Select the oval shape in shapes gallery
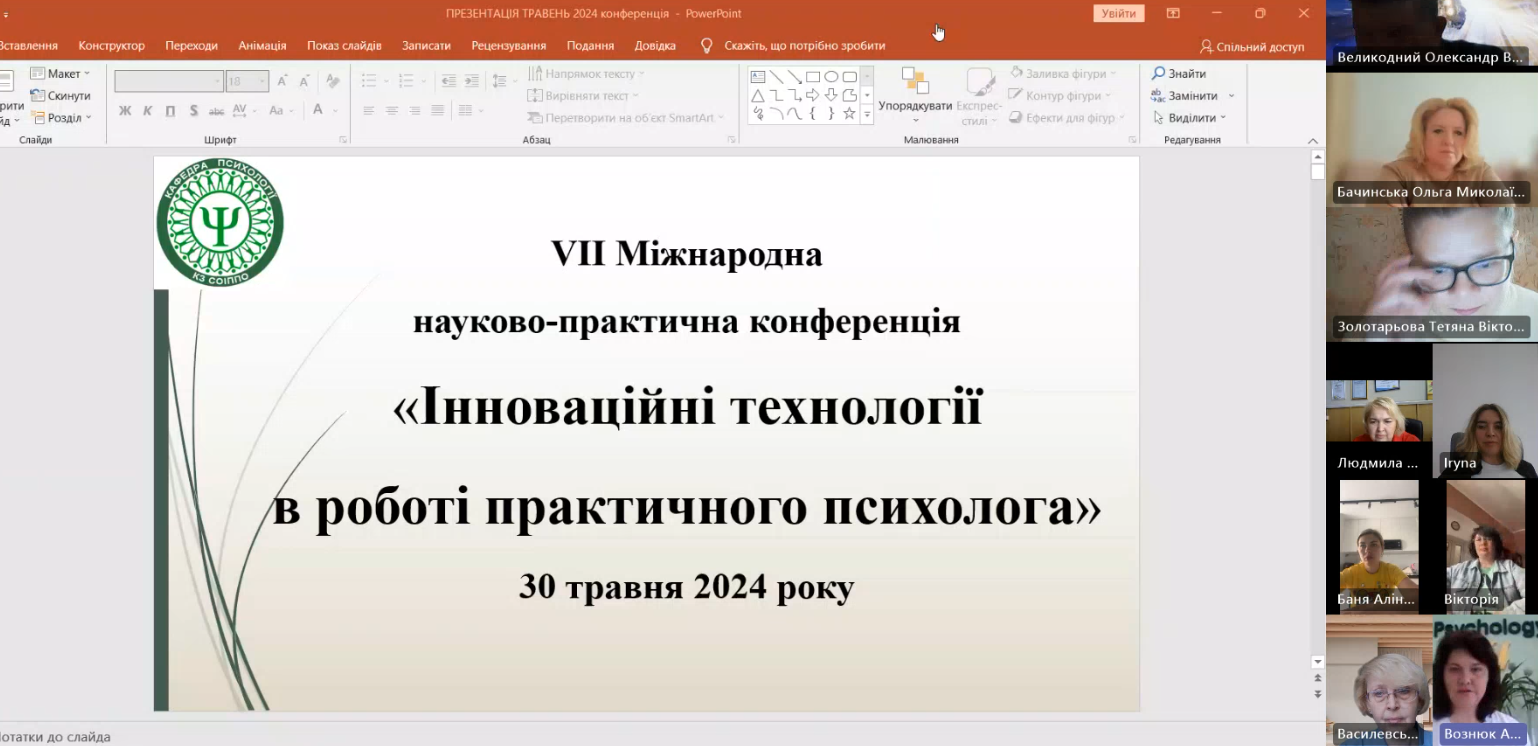Viewport: 1538px width, 746px height. click(831, 76)
